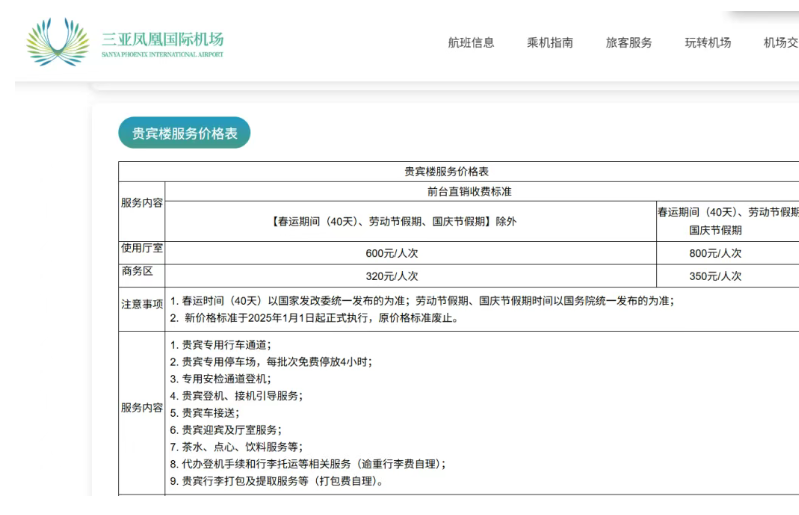Viewport: 799px width, 515px height.
Task: Select the 600元/人次 price cell
Action: (x=391, y=254)
